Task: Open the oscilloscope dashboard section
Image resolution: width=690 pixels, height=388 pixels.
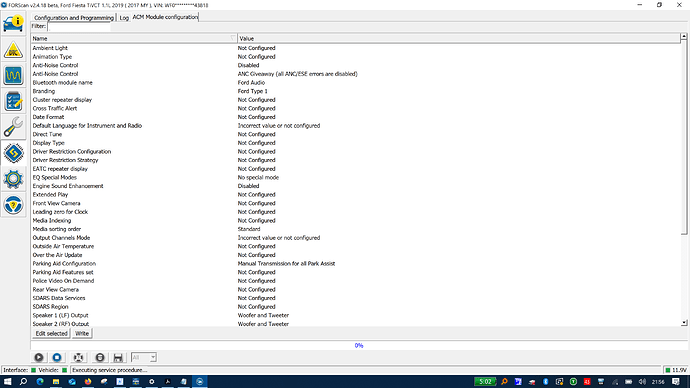Action: click(x=13, y=75)
